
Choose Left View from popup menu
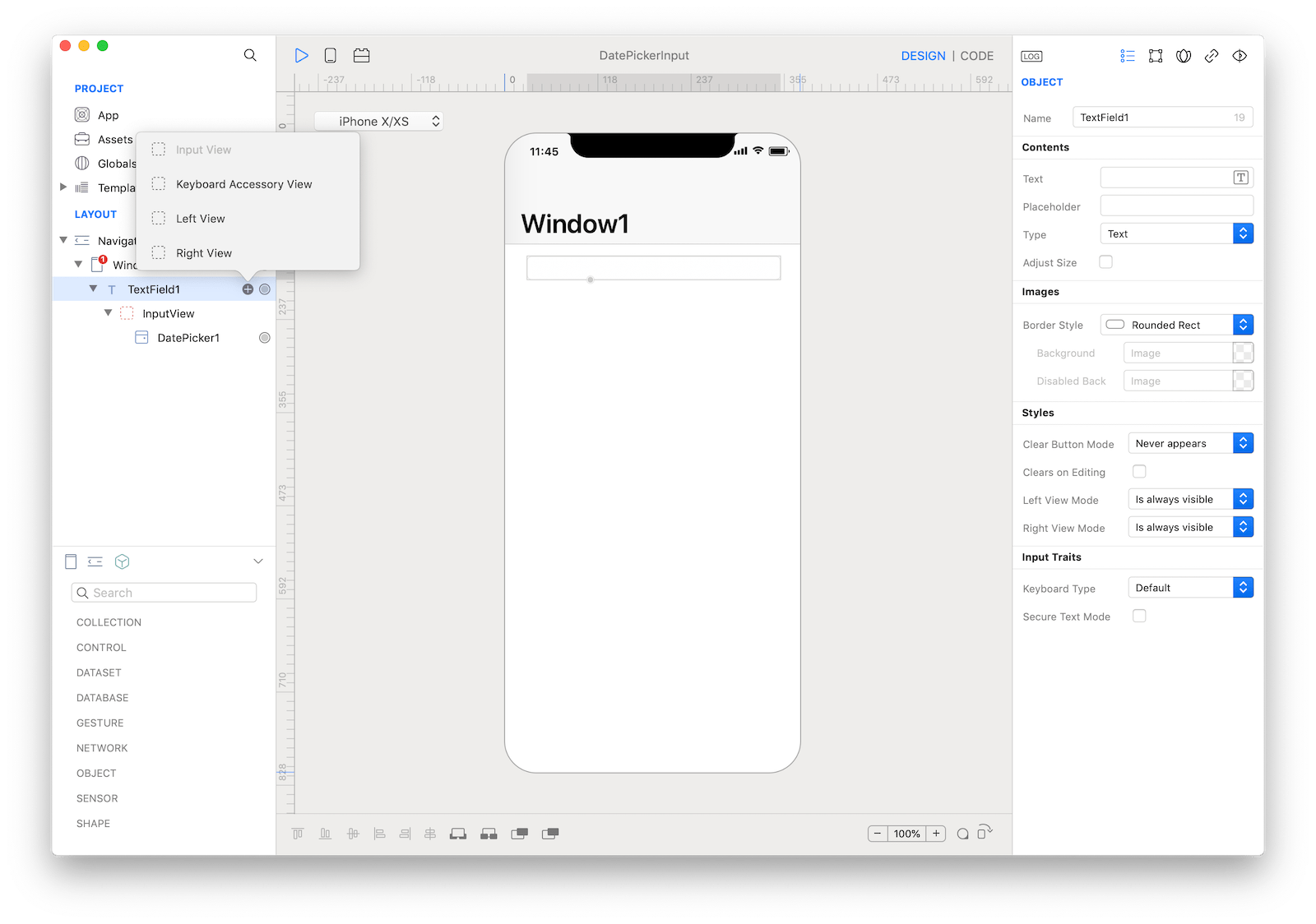(x=201, y=219)
